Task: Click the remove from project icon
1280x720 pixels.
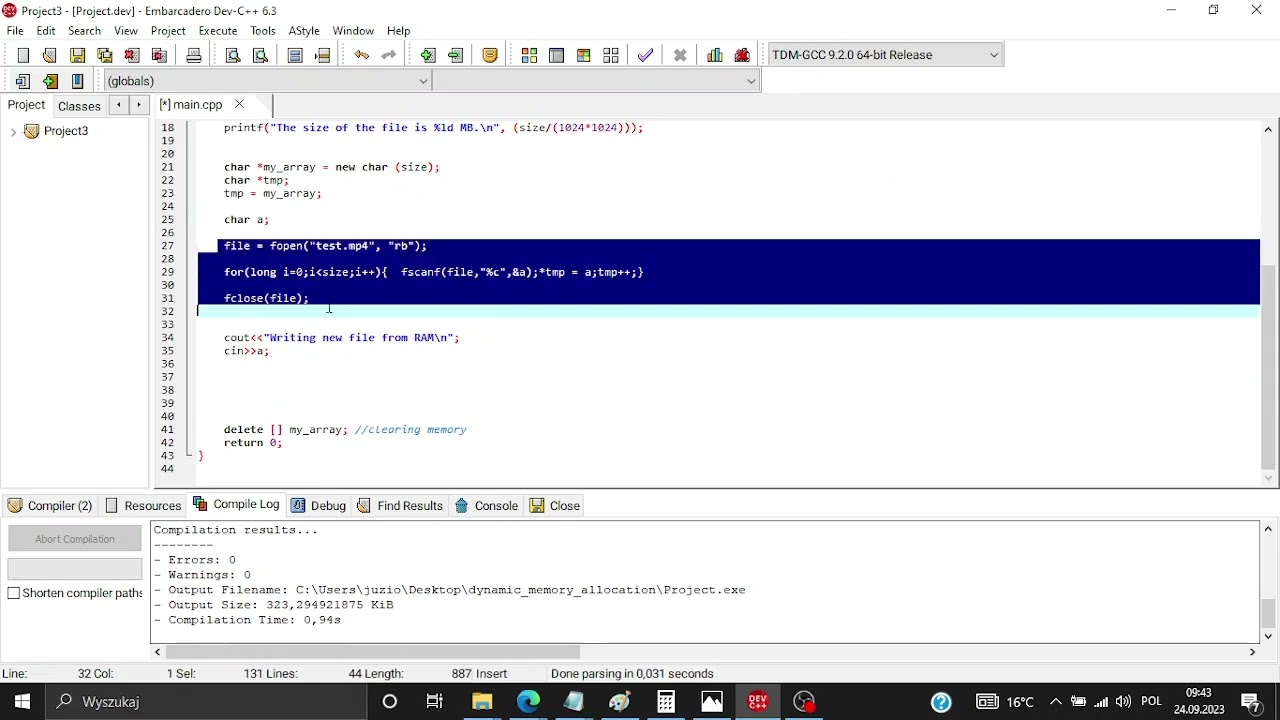Action: 455,55
